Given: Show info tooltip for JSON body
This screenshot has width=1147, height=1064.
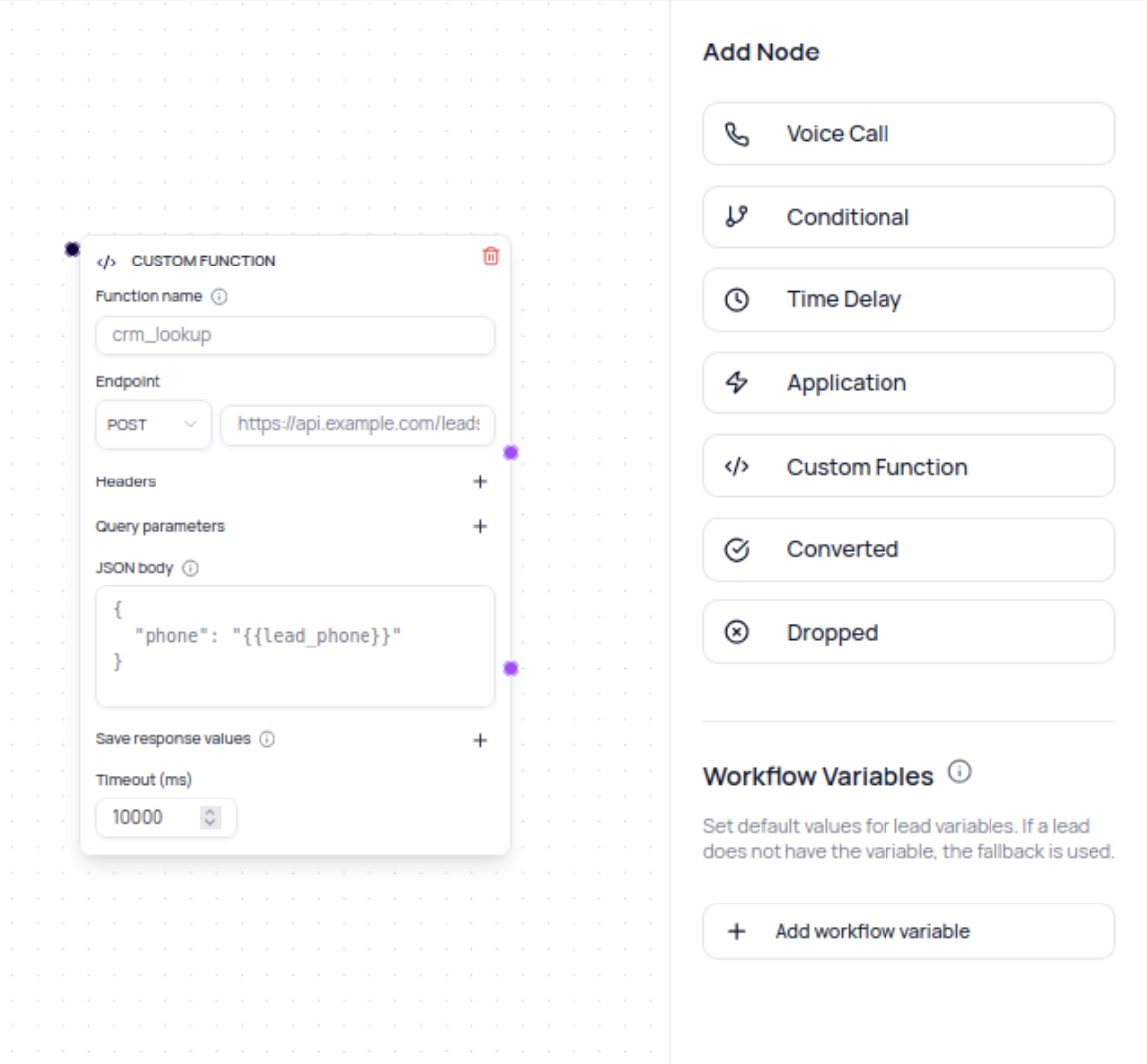Looking at the screenshot, I should (190, 568).
